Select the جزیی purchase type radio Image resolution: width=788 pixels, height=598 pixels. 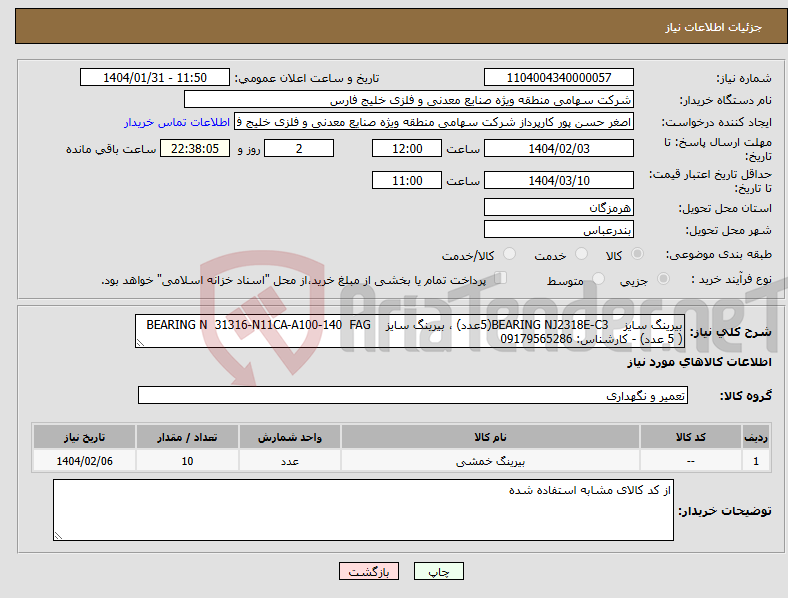663,278
